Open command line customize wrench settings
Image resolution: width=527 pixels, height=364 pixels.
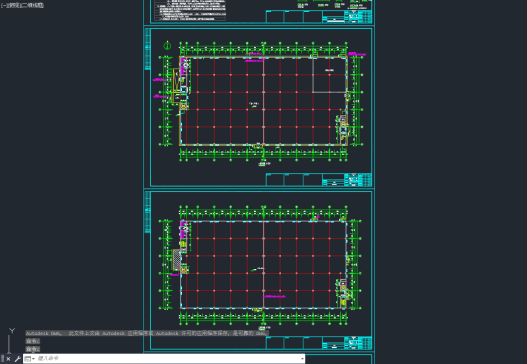point(17,359)
